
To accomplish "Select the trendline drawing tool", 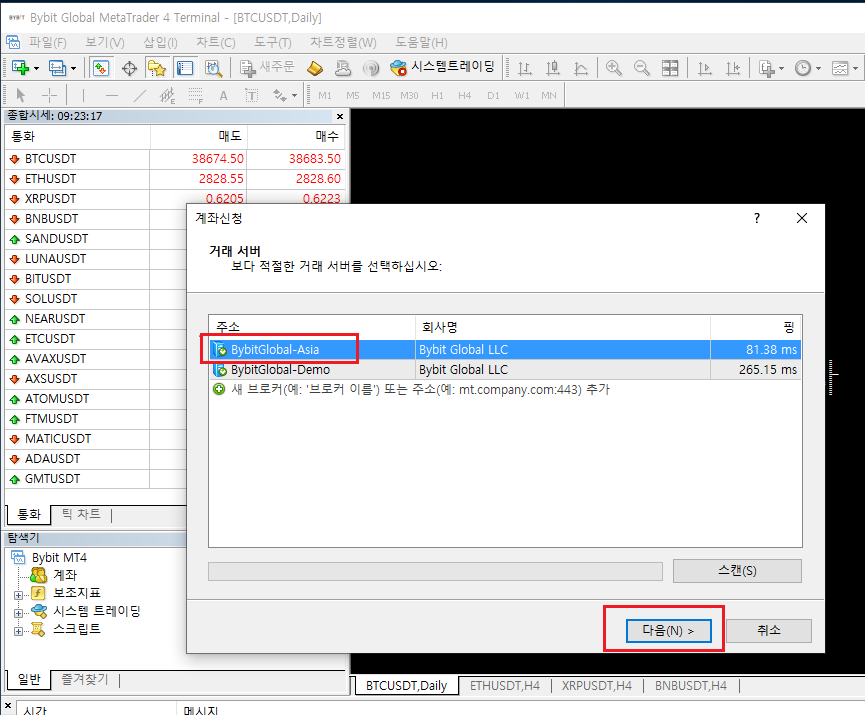I will coord(140,95).
